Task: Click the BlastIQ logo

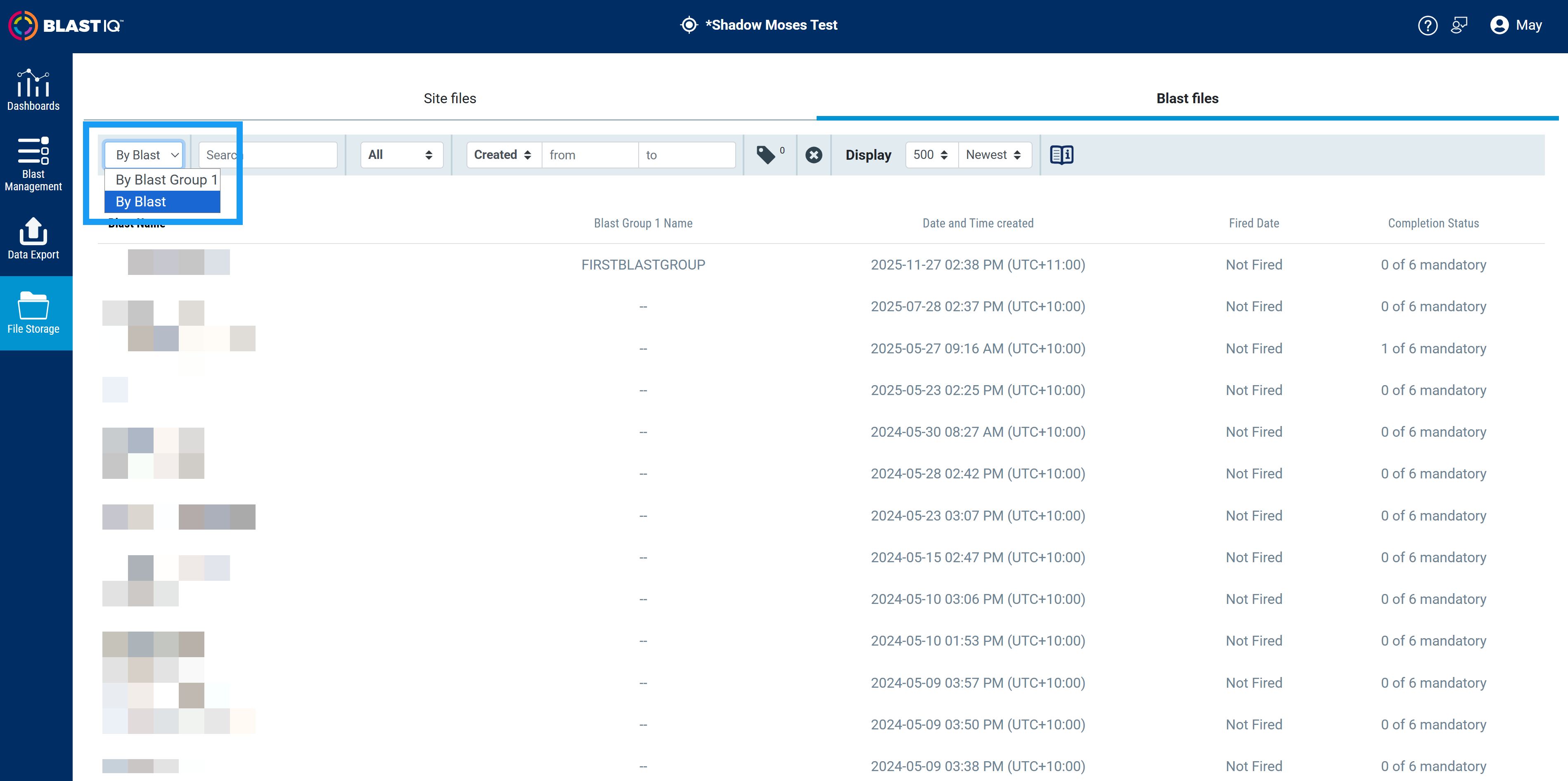Action: 66,26
